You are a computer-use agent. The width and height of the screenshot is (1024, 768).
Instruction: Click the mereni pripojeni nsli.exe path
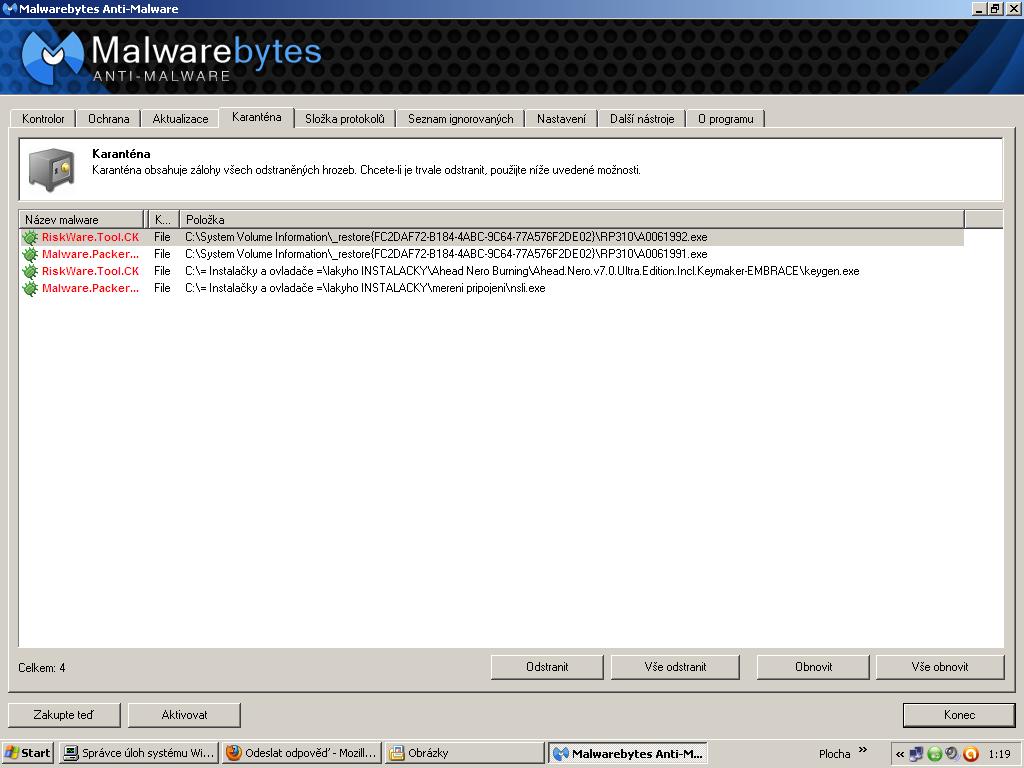[x=365, y=288]
